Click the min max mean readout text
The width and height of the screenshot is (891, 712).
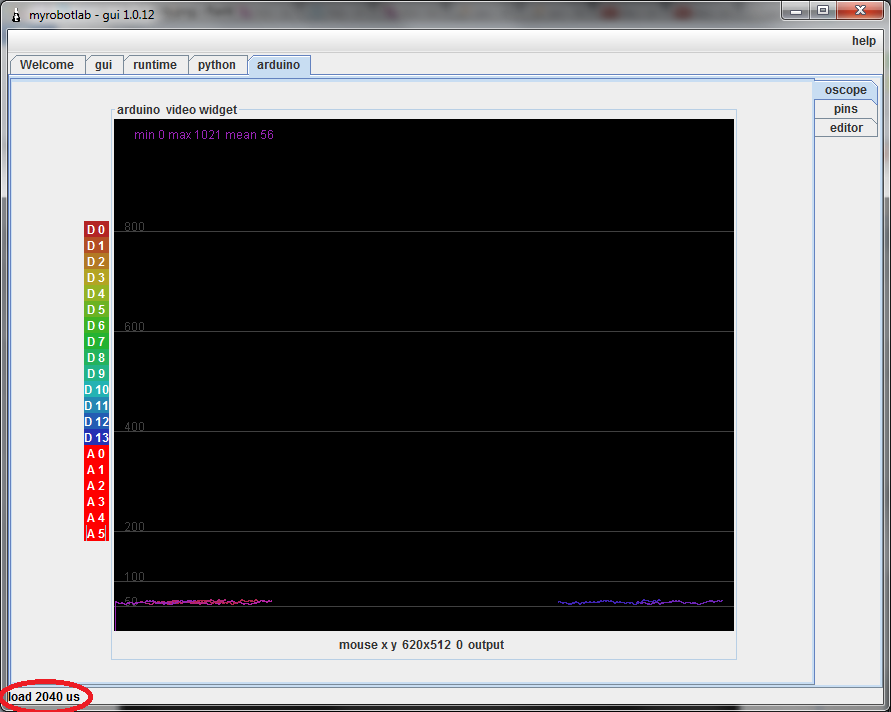point(204,135)
